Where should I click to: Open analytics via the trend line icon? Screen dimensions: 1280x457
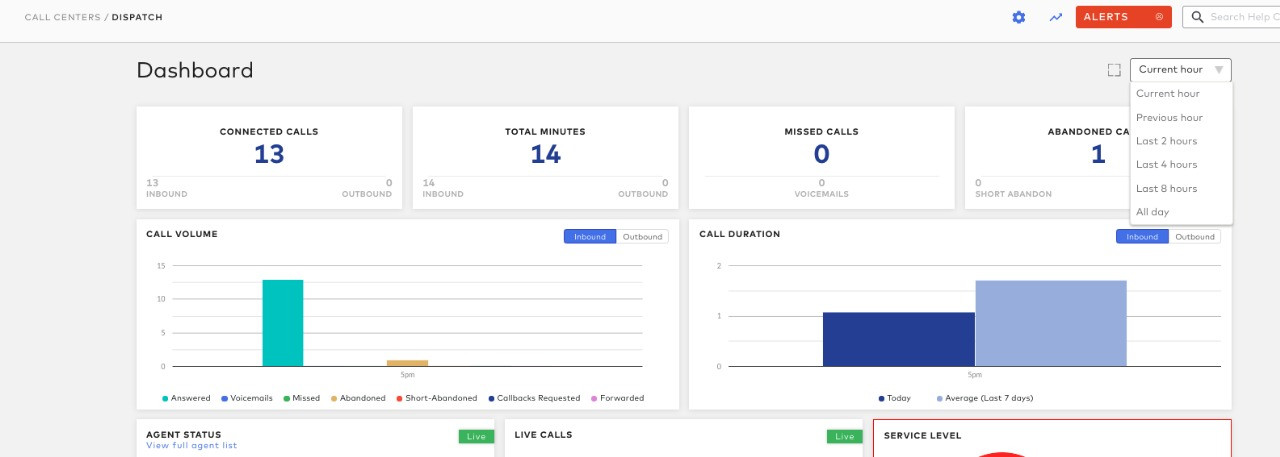(1055, 17)
